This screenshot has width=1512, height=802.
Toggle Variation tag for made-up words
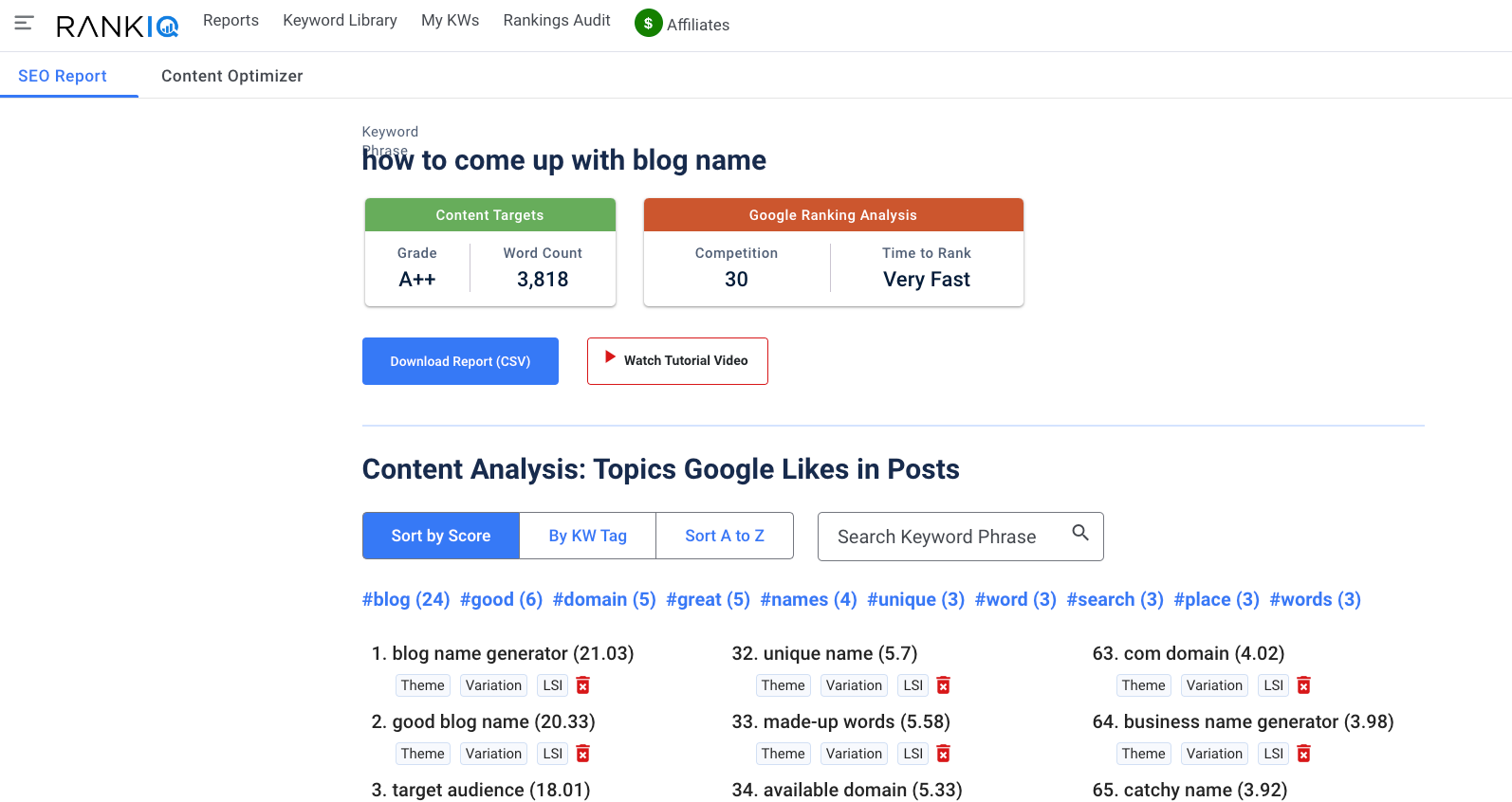pyautogui.click(x=853, y=753)
